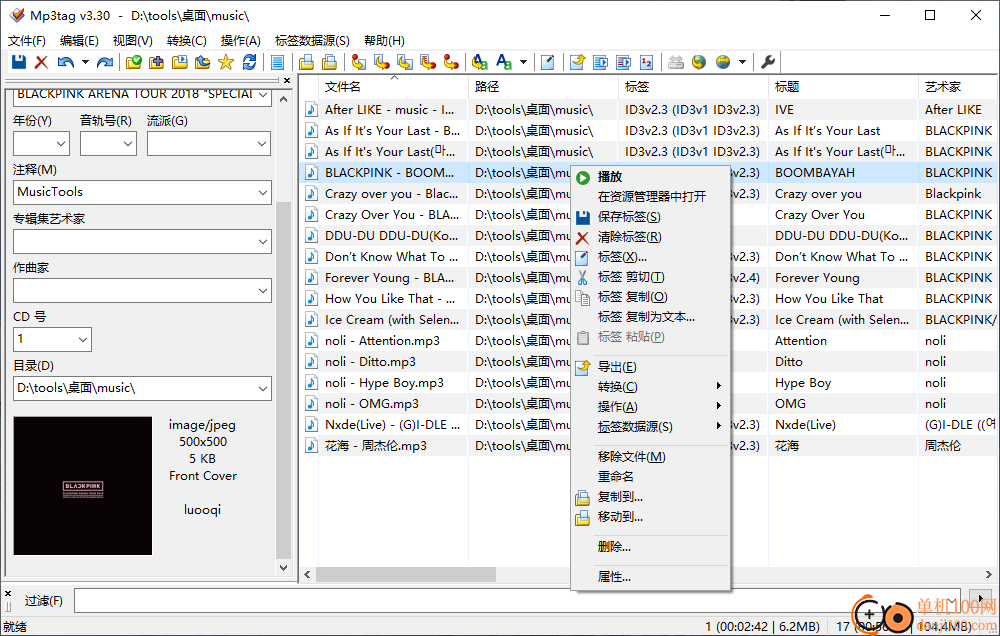Screen dimensions: 1000x636
Task: Open the 帮助(H) menu
Action: pos(385,41)
